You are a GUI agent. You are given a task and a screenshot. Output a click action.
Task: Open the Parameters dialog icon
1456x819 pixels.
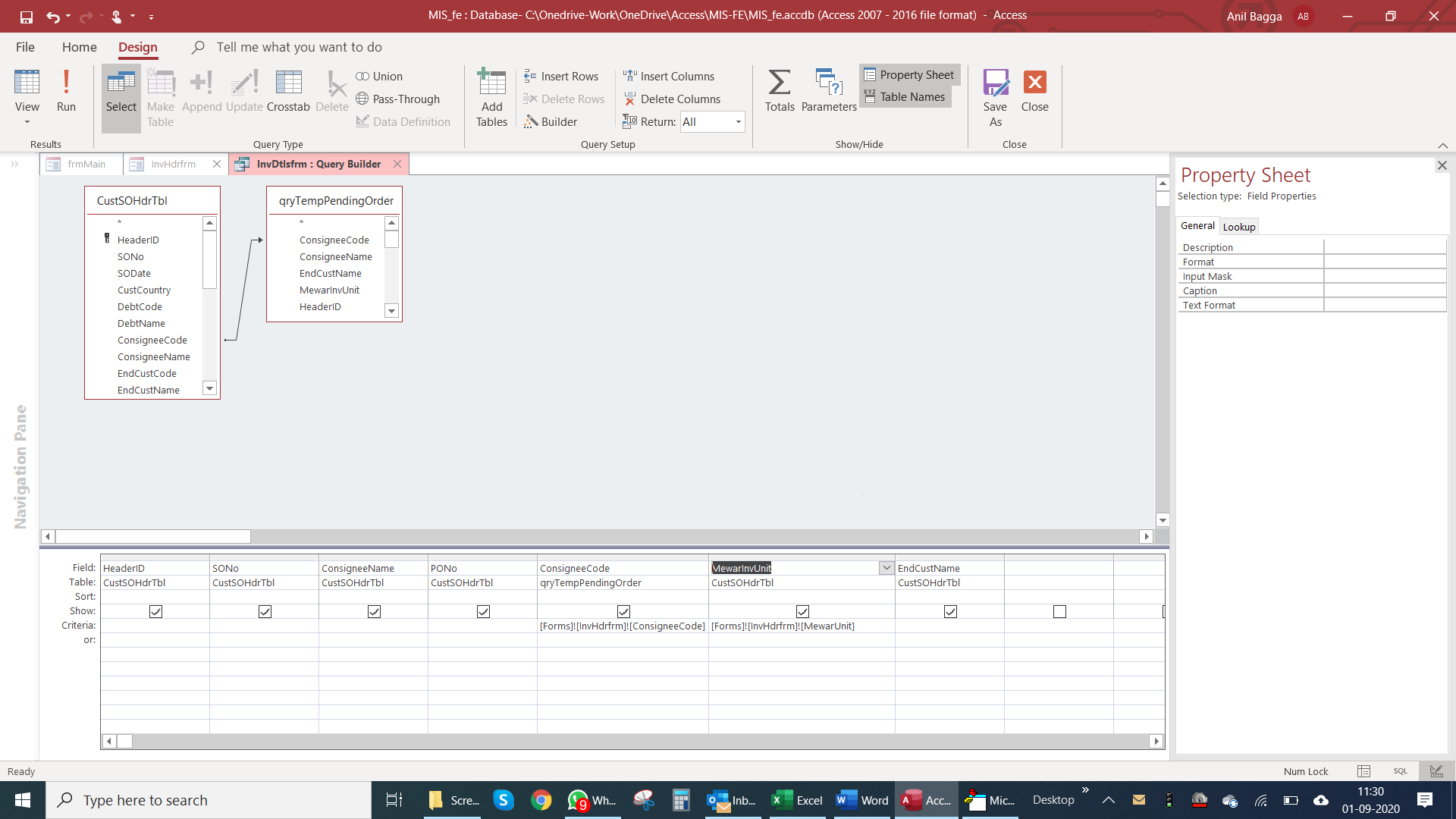pyautogui.click(x=828, y=82)
